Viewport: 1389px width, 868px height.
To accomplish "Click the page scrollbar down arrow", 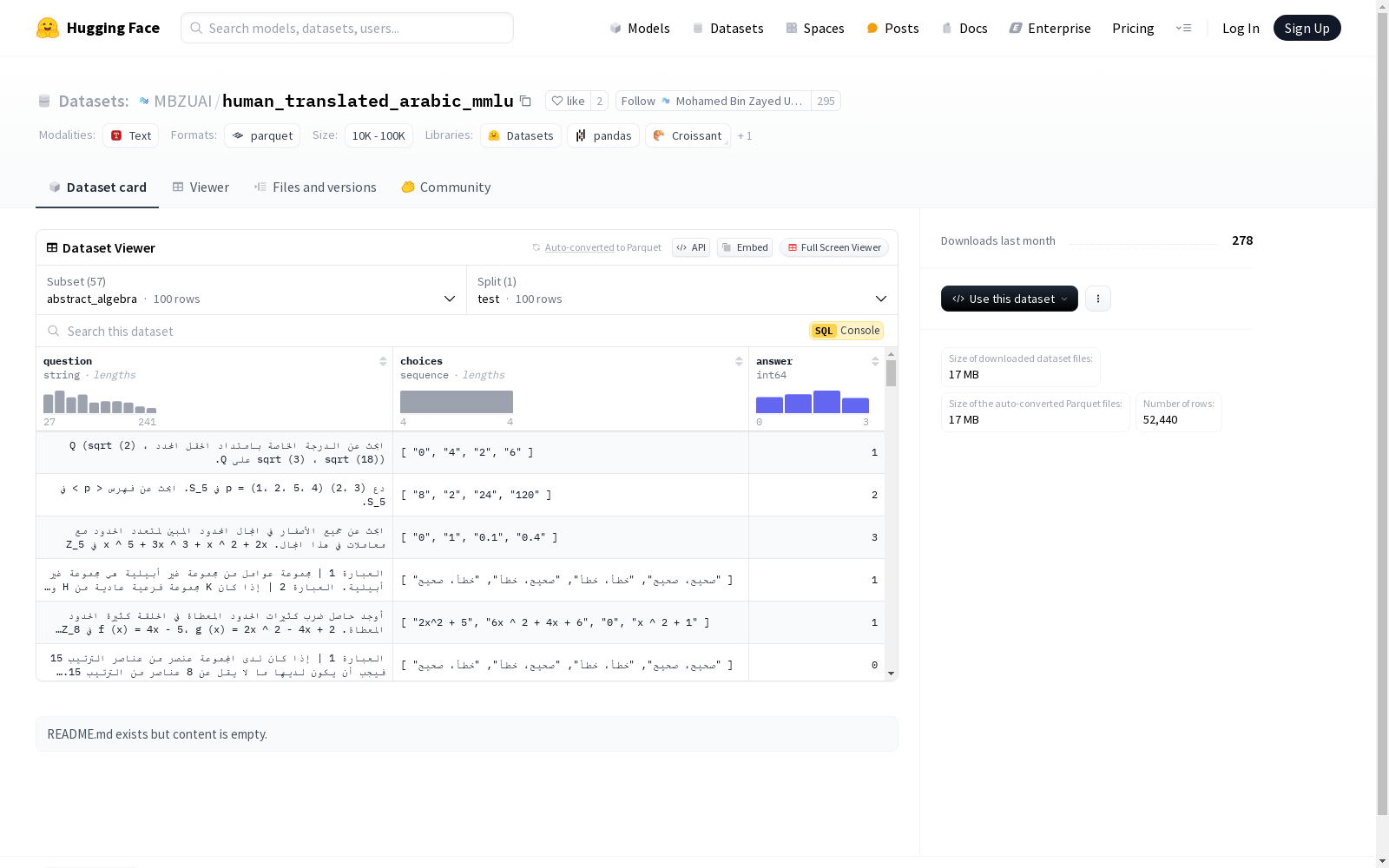I will [1382, 861].
